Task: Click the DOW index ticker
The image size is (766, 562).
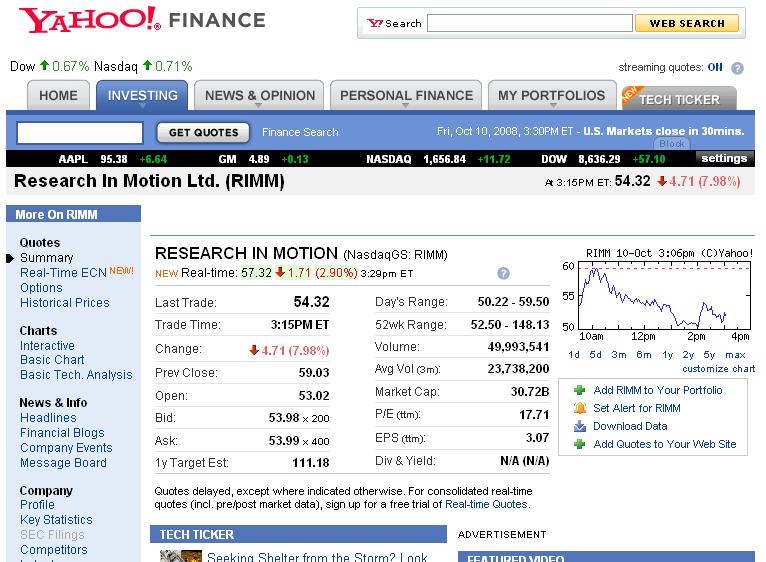Action: click(x=603, y=159)
